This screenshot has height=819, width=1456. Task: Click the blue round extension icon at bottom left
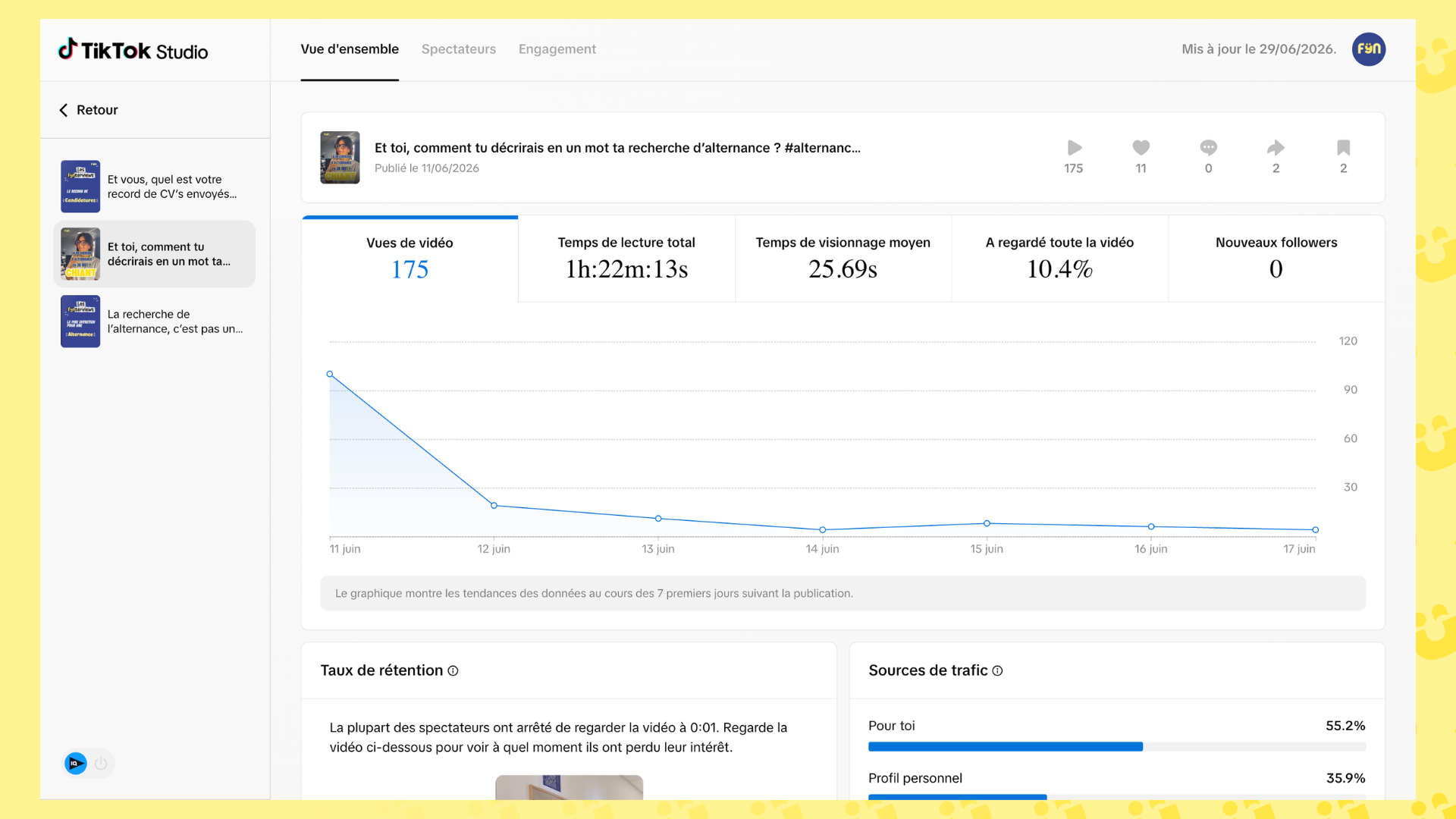tap(75, 764)
